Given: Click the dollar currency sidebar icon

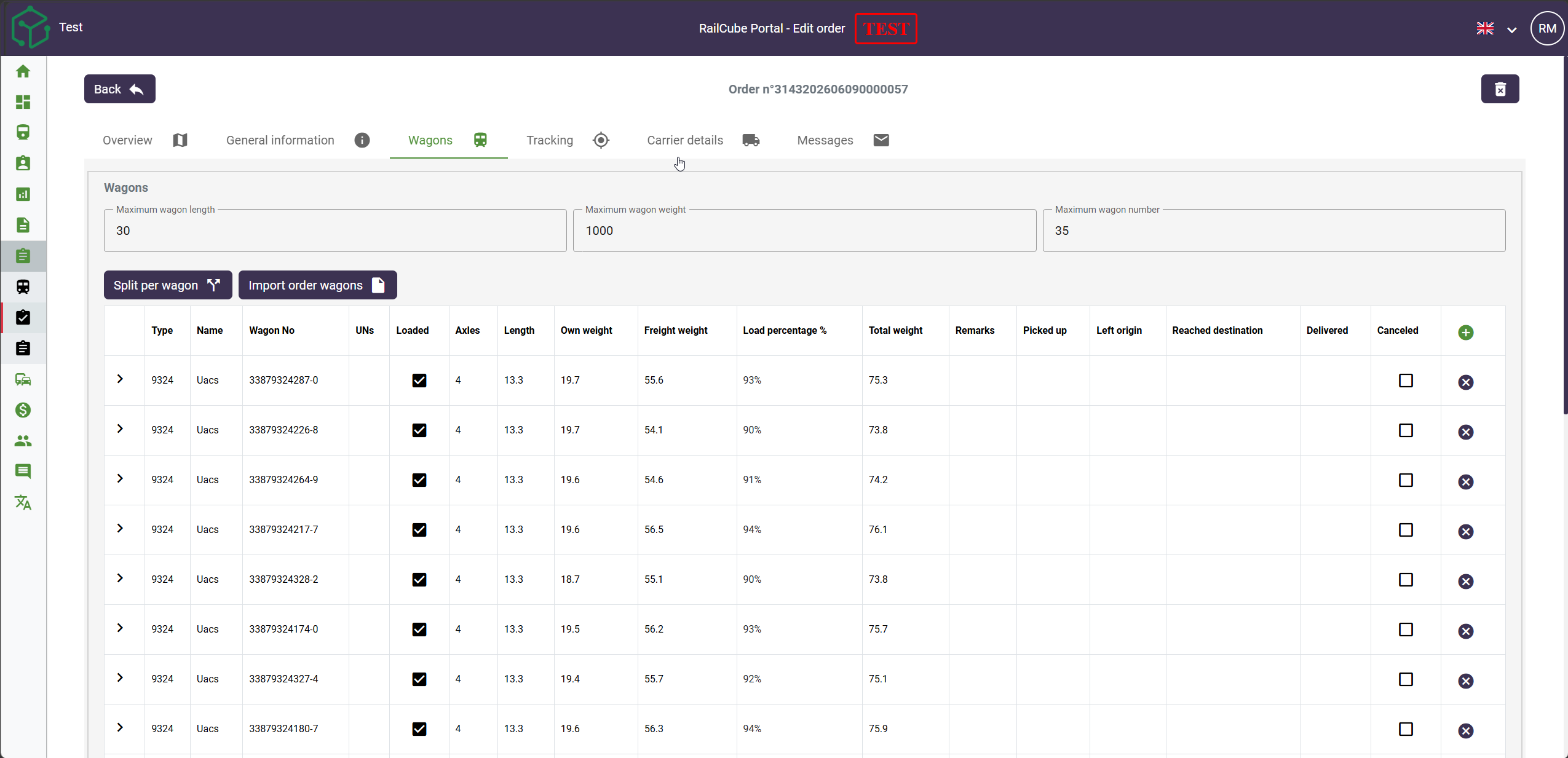Looking at the screenshot, I should [23, 410].
